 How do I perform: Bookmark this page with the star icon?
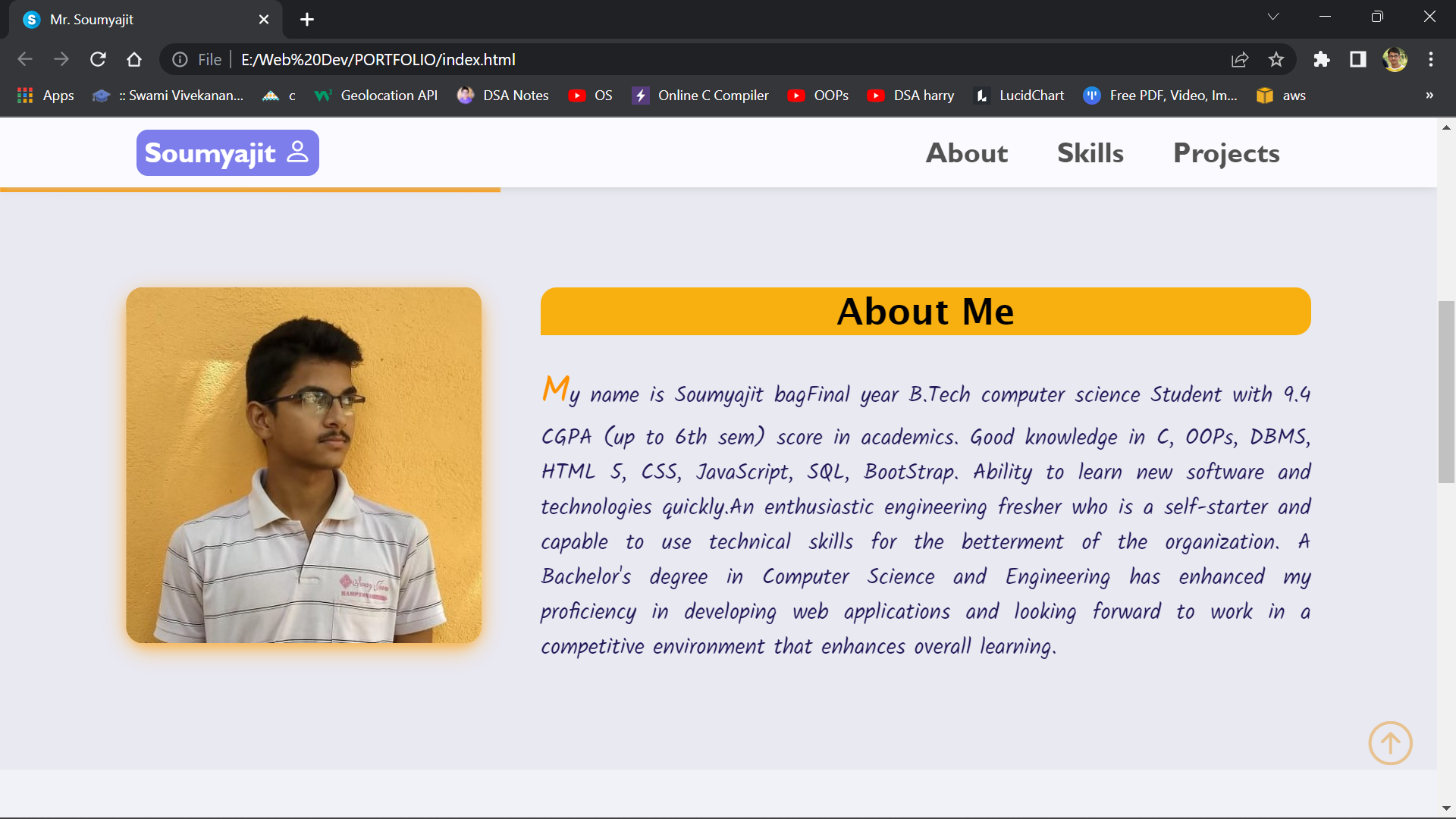tap(1276, 59)
